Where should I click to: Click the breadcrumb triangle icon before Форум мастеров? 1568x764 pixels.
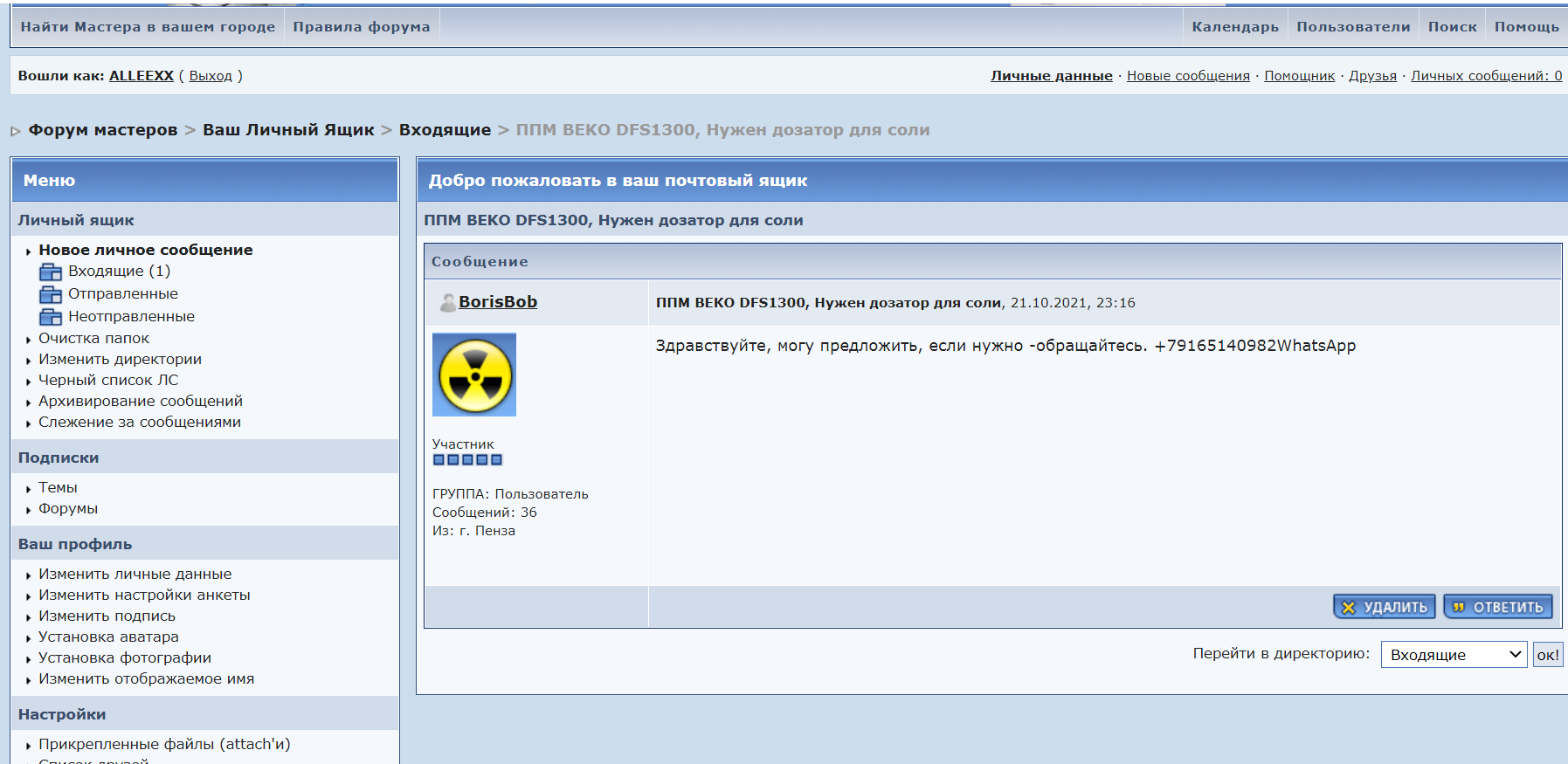coord(16,131)
